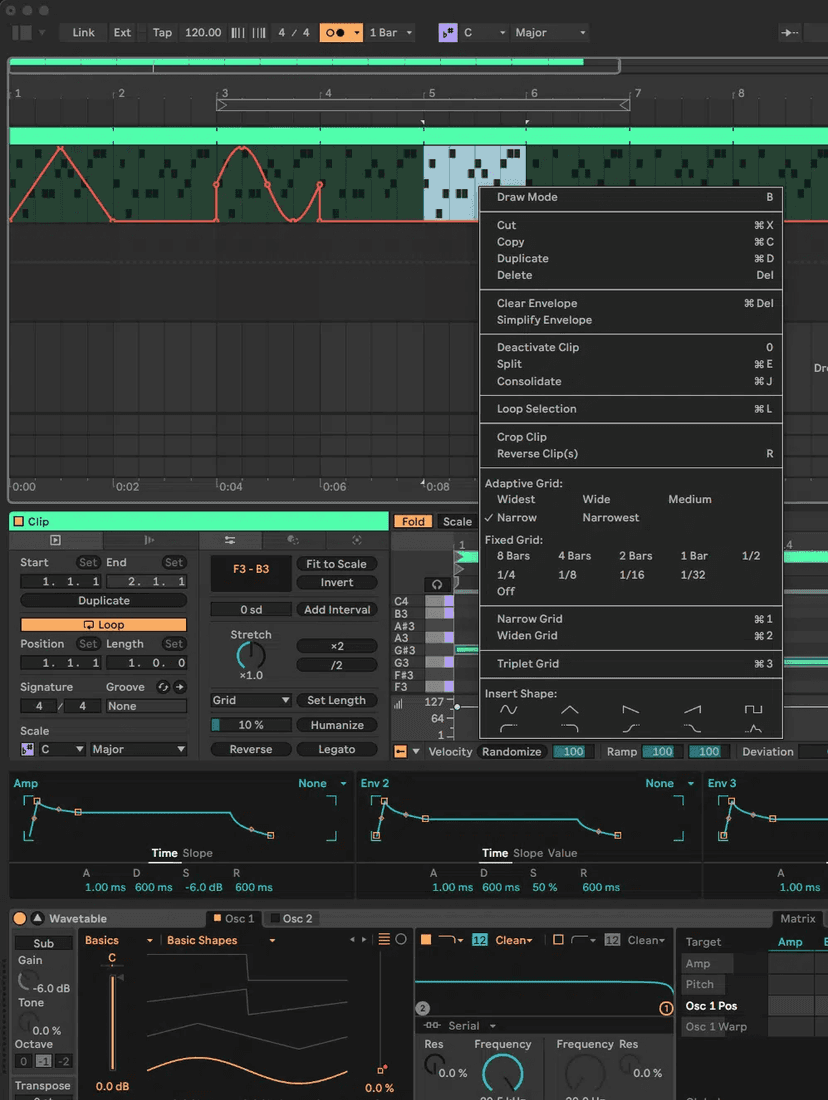Image resolution: width=828 pixels, height=1100 pixels.
Task: Click the Filter 1 Frequency knob
Action: pyautogui.click(x=502, y=1073)
